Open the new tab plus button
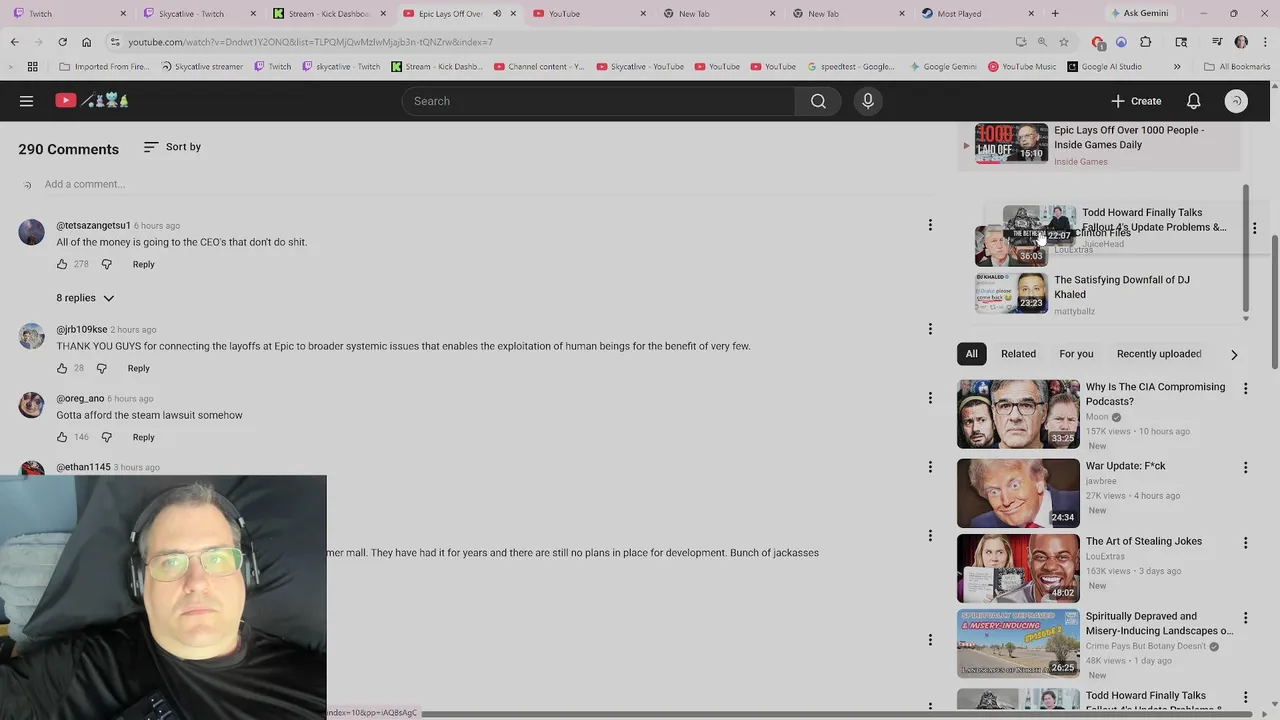Viewport: 1280px width, 720px height. coord(1055,14)
